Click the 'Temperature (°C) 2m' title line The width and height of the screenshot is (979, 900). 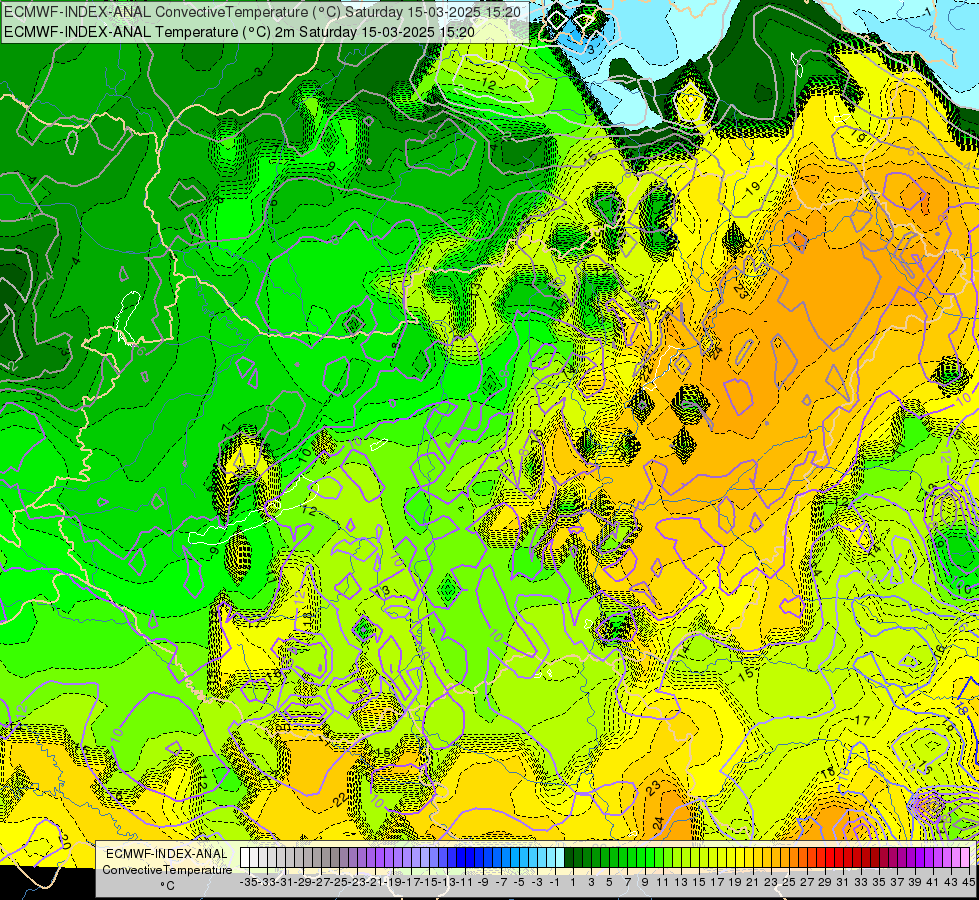click(x=239, y=32)
